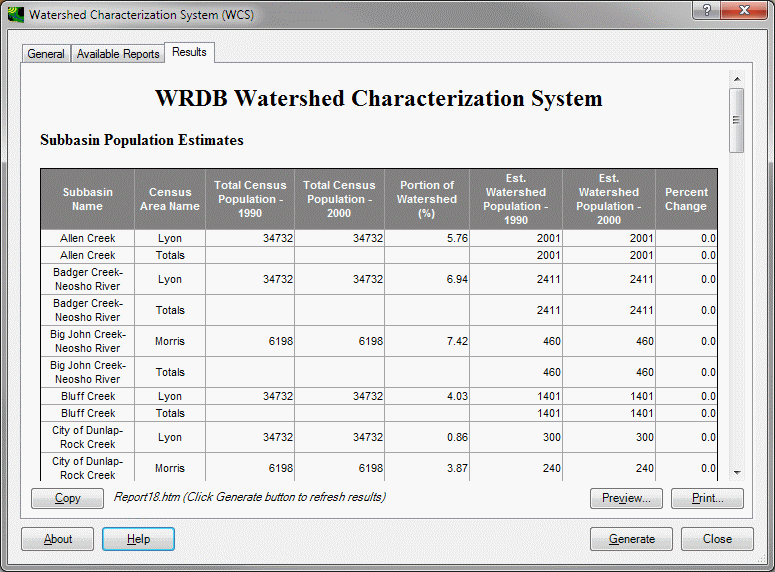Open the Available Reports tab
Viewport: 775px width, 572px height.
pos(118,54)
